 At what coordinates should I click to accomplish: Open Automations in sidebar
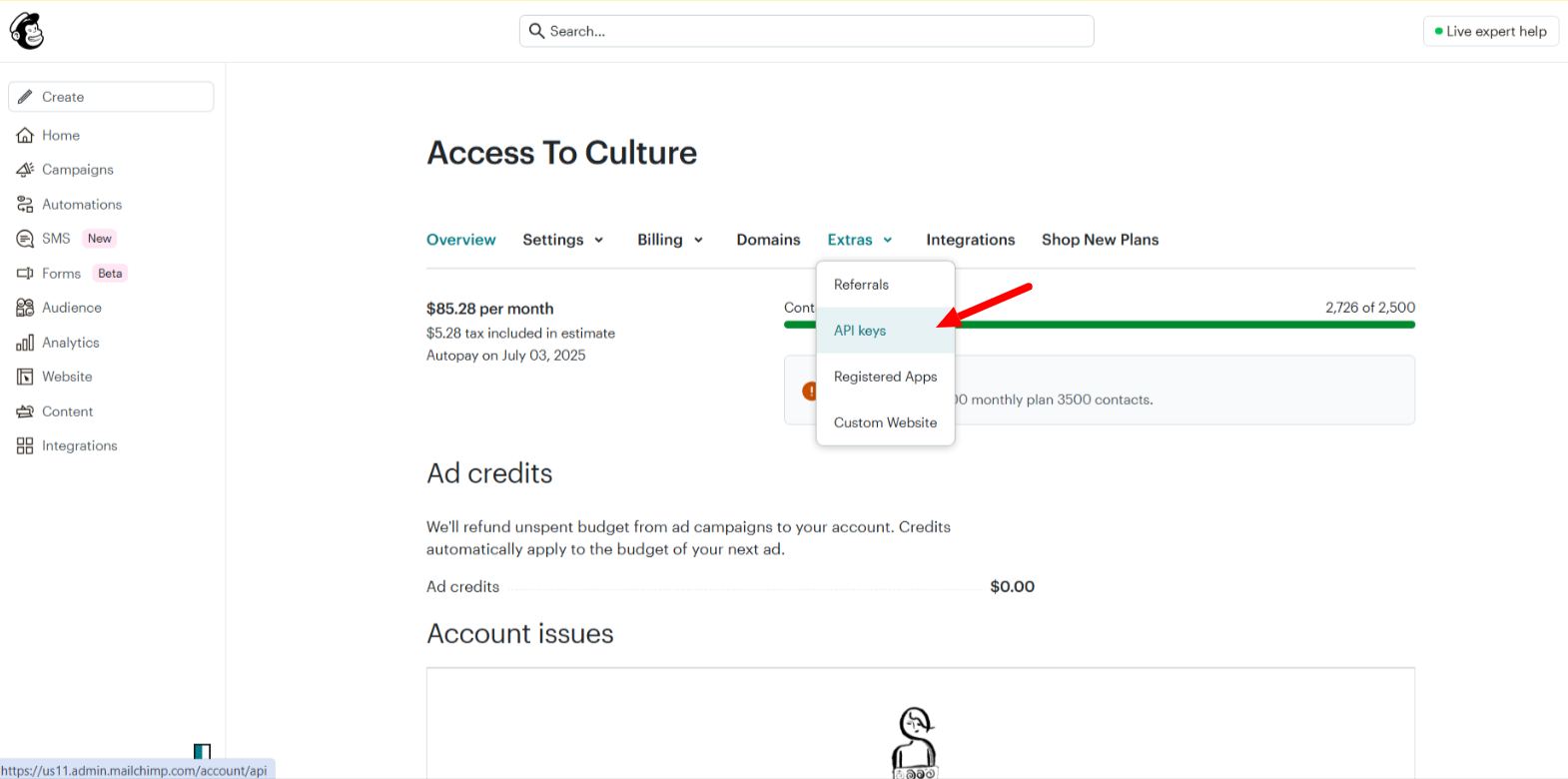tap(82, 204)
